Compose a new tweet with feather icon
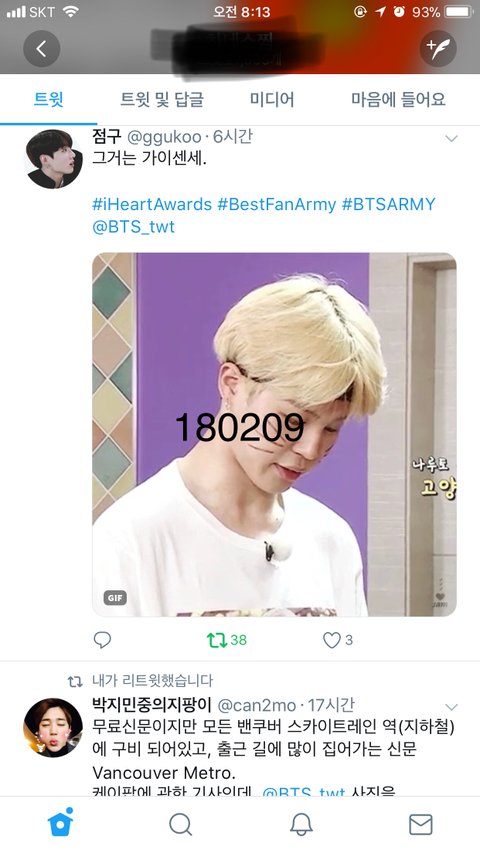This screenshot has width=480, height=853. coord(438,49)
